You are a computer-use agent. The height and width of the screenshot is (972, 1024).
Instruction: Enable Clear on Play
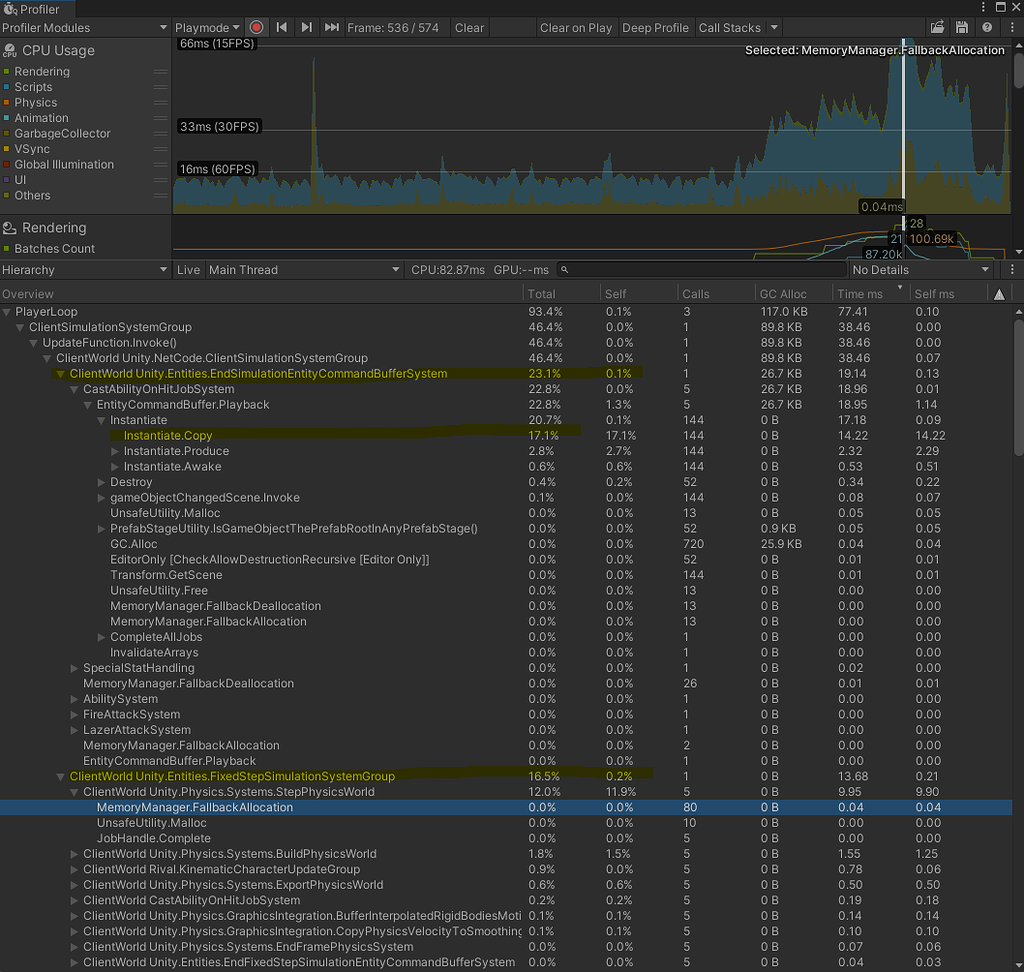click(x=576, y=27)
